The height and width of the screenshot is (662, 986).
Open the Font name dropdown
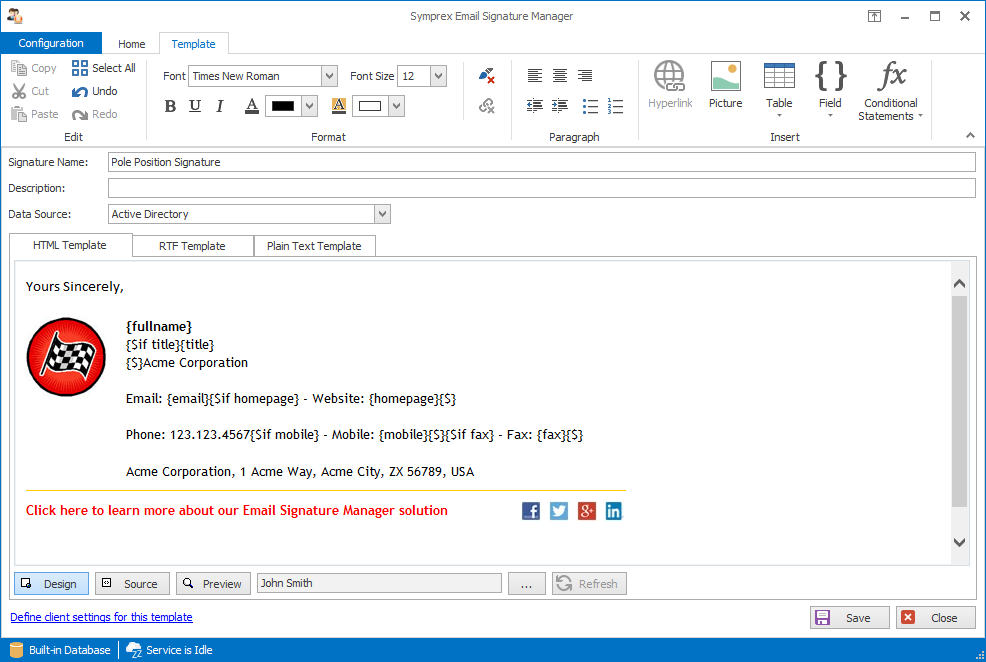(x=330, y=76)
